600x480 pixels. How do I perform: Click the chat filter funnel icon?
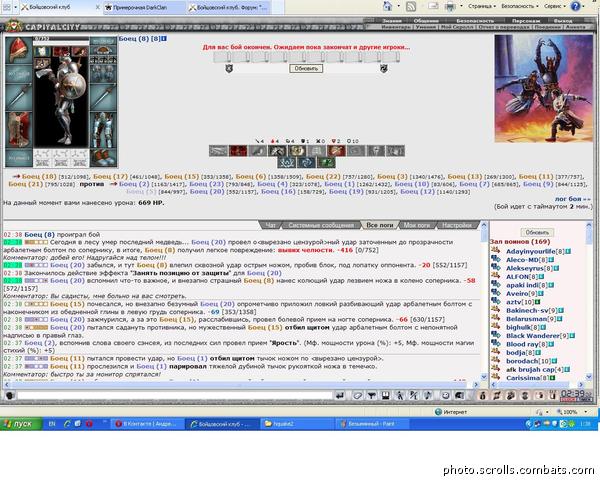pos(371,395)
